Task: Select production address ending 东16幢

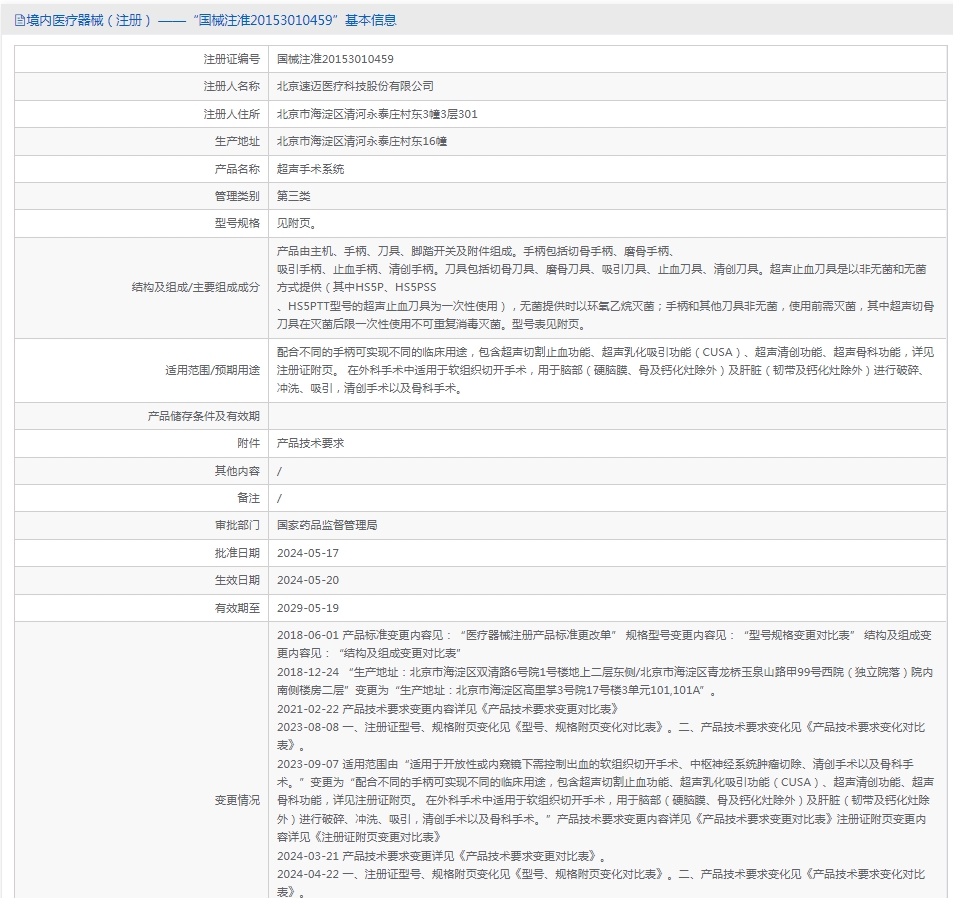Action: click(362, 141)
